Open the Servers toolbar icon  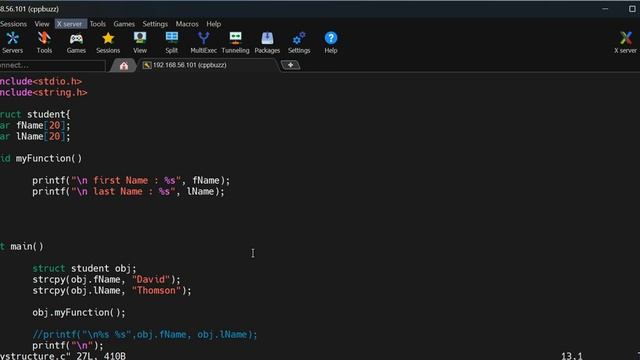(12, 42)
